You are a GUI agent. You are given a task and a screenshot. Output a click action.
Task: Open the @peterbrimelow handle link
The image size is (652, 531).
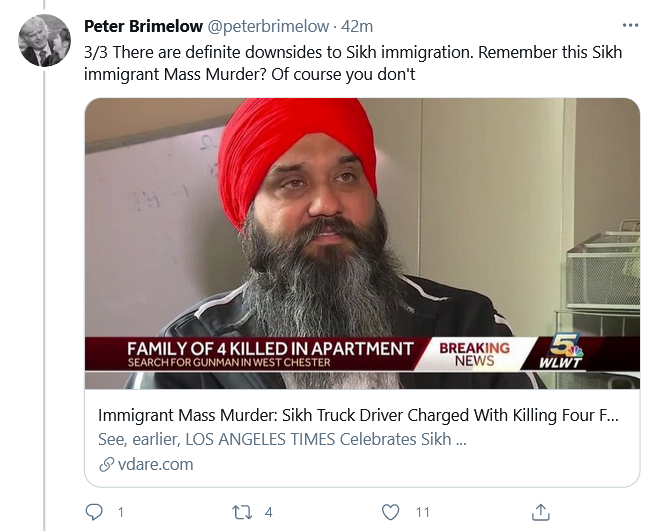tap(268, 26)
